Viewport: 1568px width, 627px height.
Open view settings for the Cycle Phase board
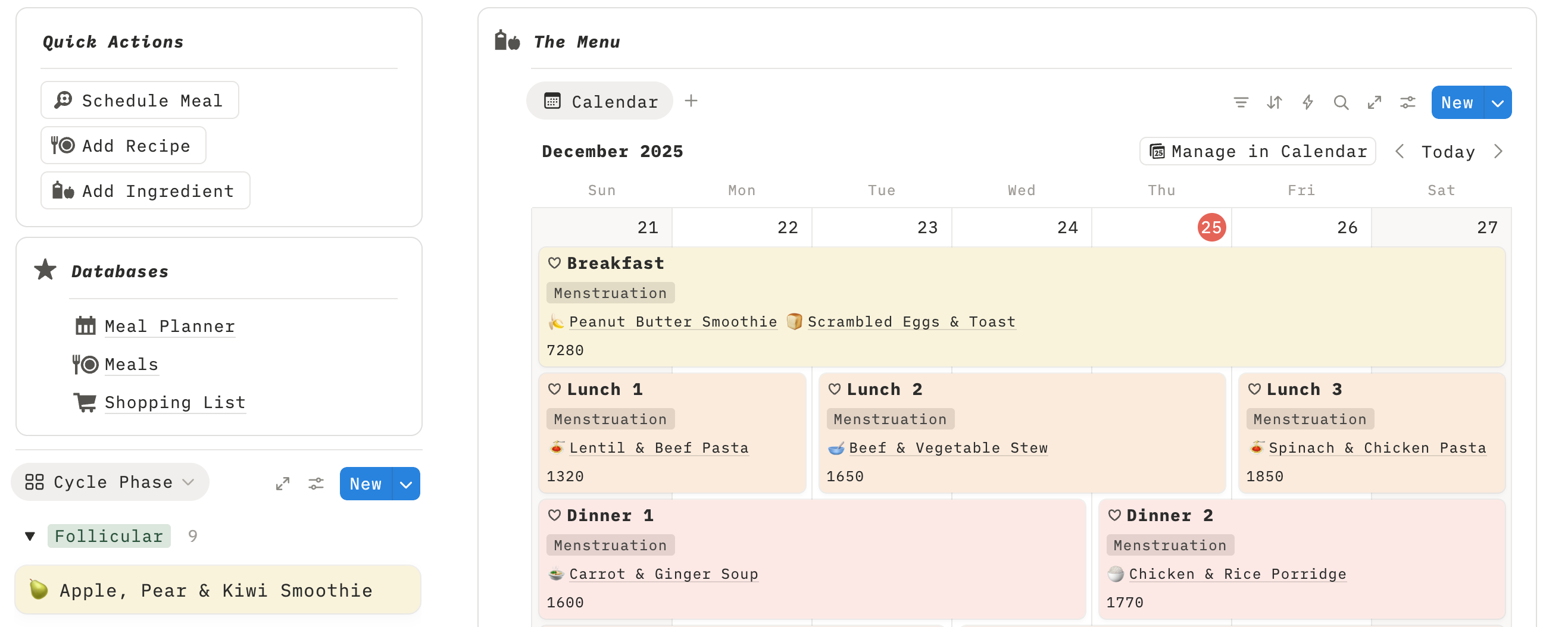316,483
